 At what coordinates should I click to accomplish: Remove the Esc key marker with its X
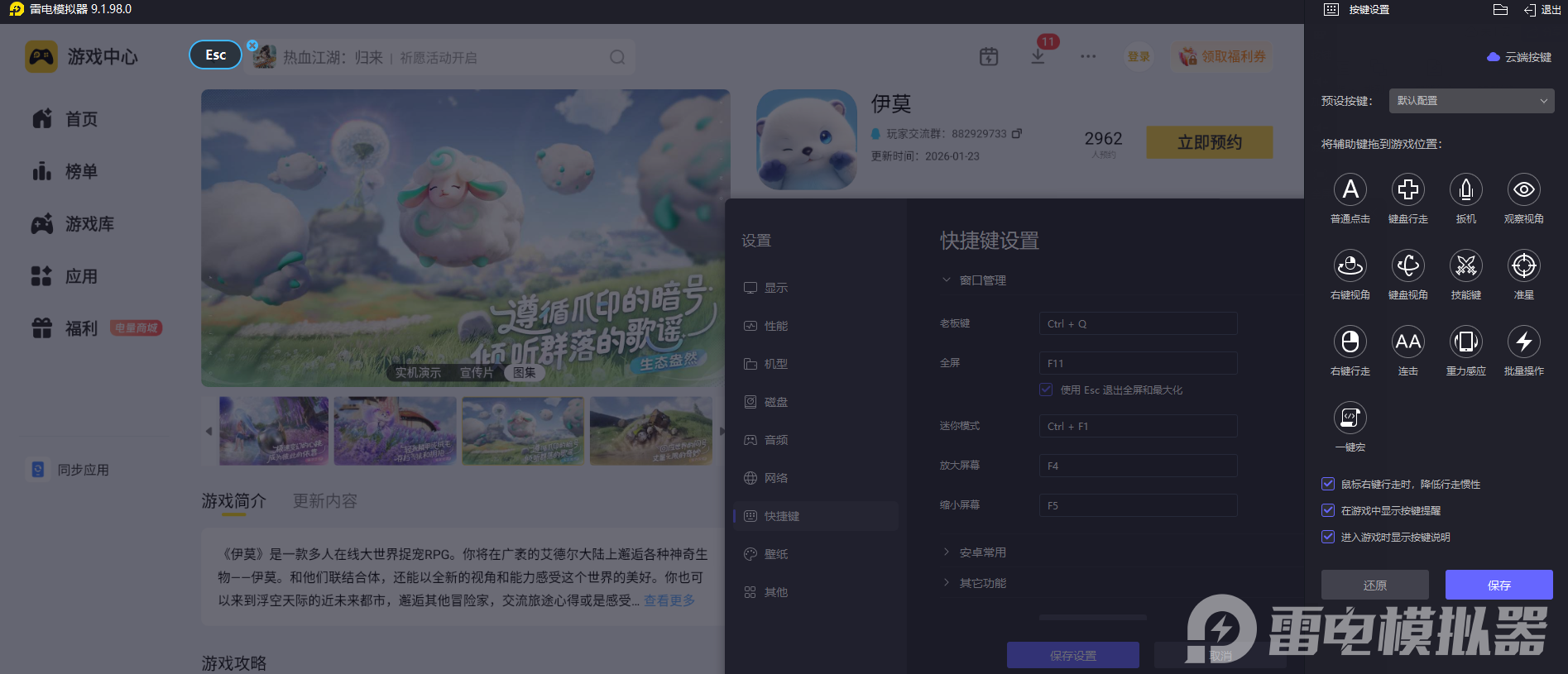point(252,45)
